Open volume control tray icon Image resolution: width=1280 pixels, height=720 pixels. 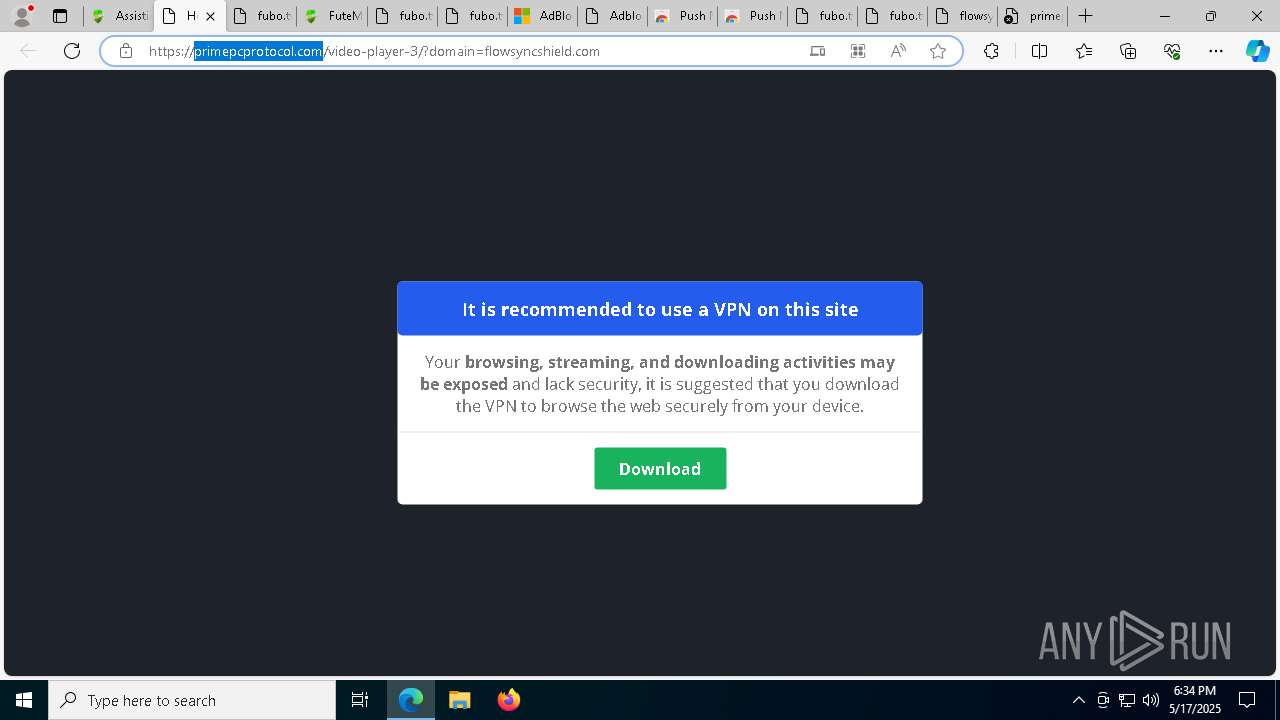tap(1151, 700)
